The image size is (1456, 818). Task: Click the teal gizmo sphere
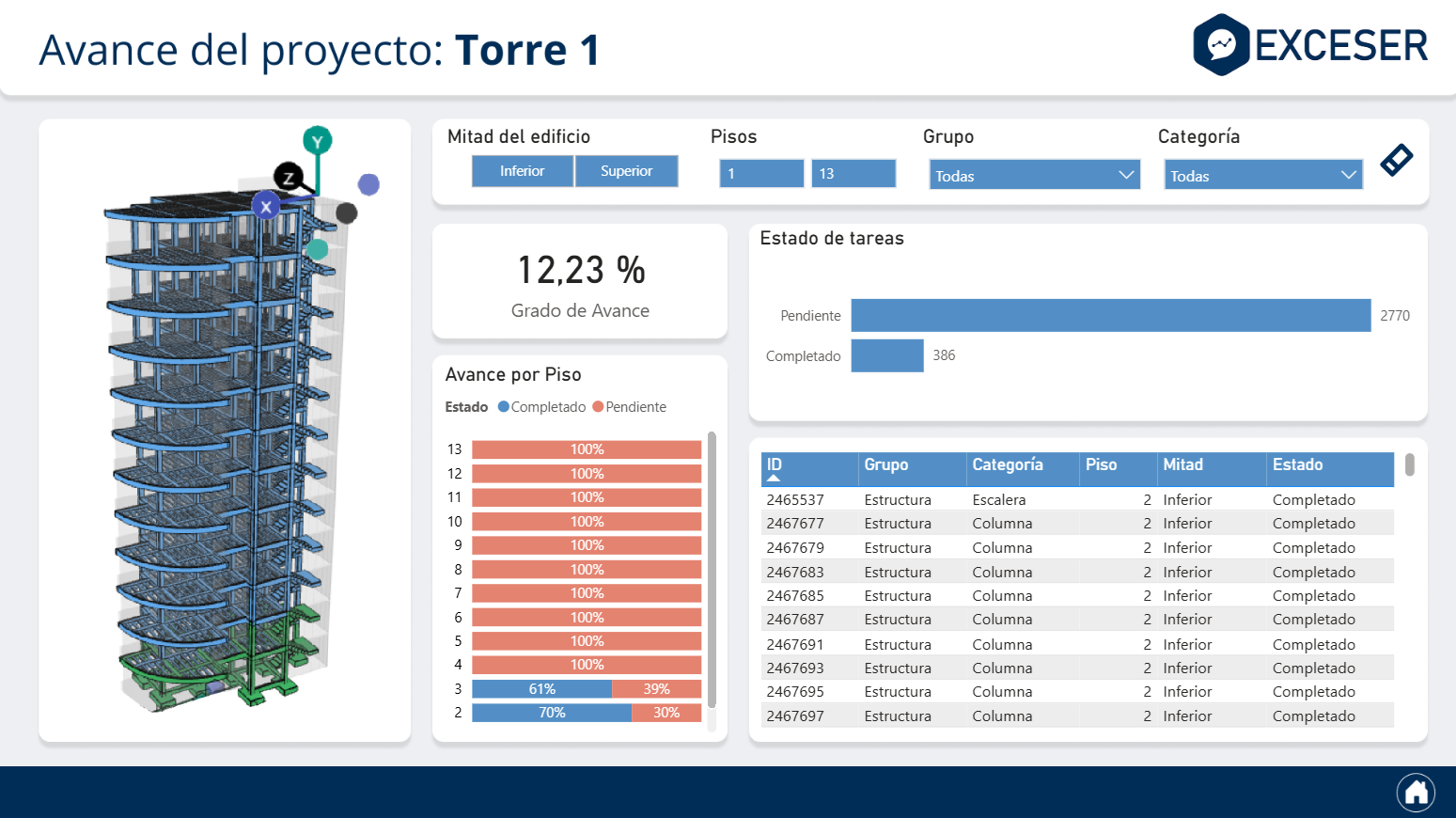(x=318, y=249)
